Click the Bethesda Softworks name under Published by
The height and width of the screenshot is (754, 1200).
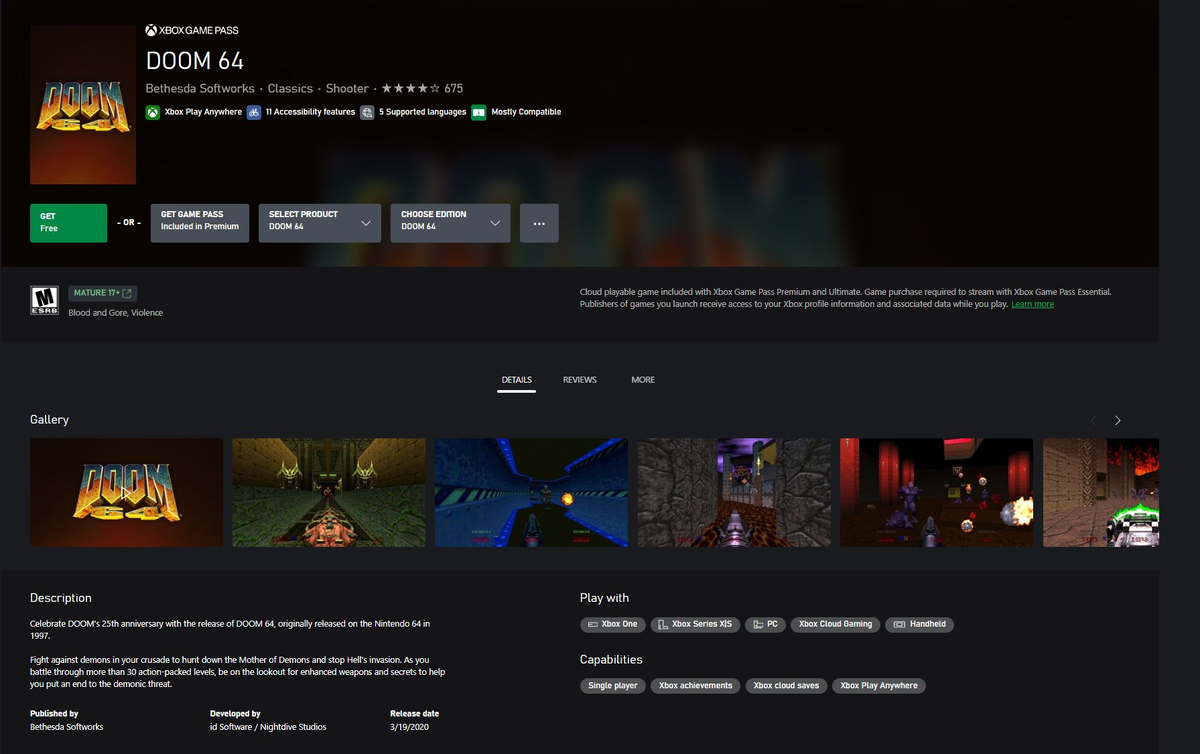[x=66, y=727]
